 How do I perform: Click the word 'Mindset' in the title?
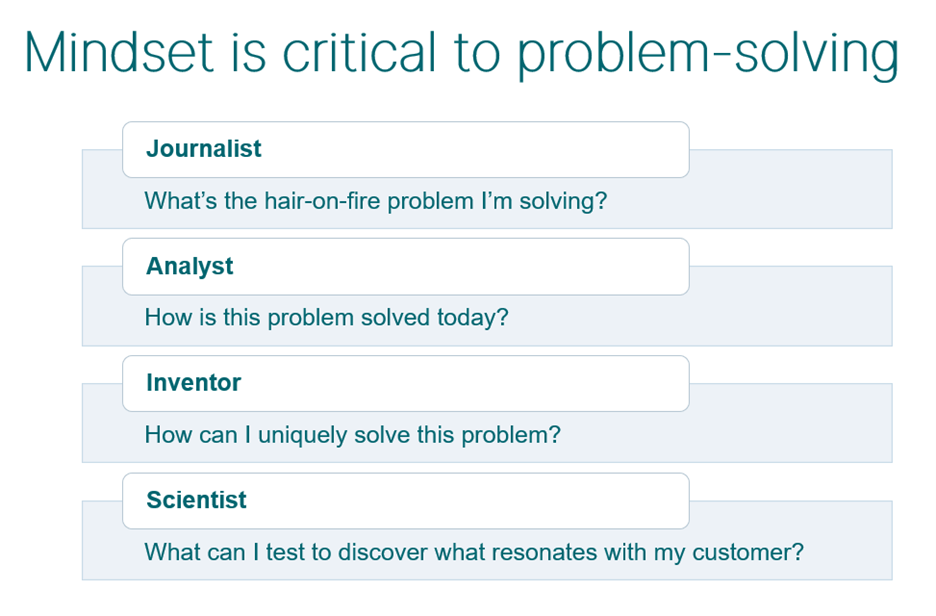click(119, 52)
